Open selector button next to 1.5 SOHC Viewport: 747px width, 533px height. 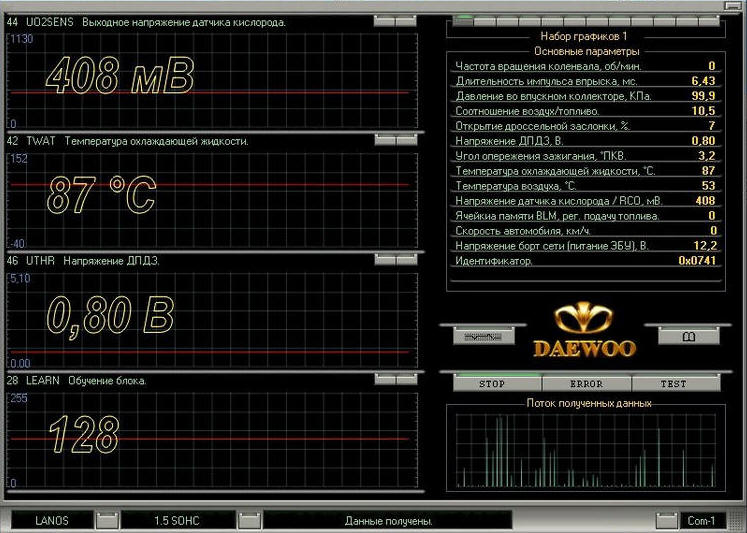point(249,520)
